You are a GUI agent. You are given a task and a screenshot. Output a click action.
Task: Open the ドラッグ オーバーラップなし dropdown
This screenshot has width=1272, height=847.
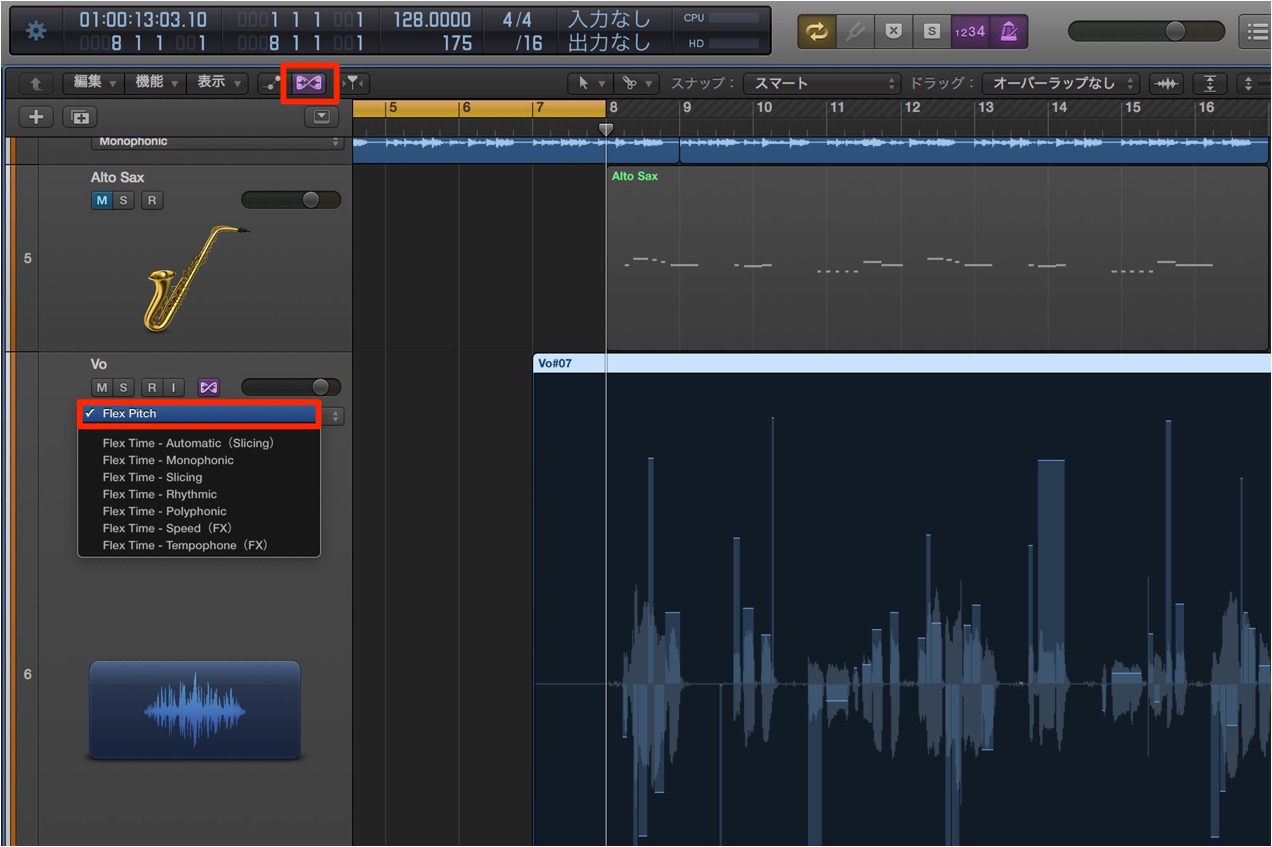1061,83
